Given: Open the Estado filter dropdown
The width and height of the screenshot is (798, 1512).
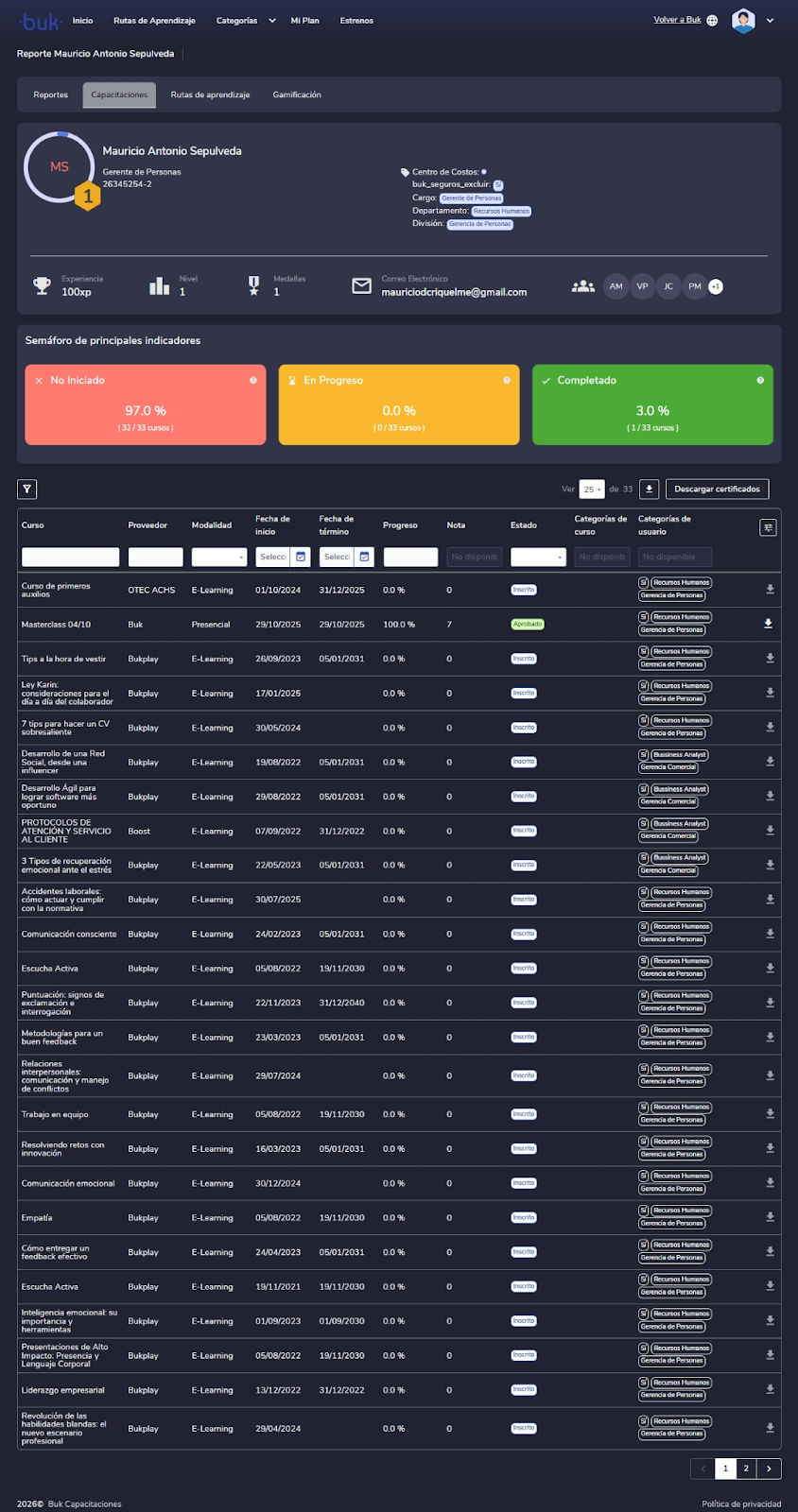Looking at the screenshot, I should (538, 557).
